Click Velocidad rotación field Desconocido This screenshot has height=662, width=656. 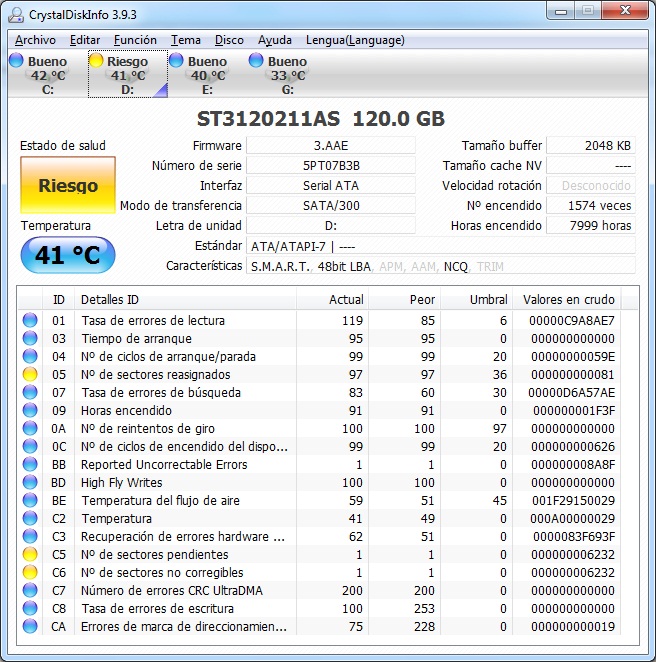(x=591, y=185)
